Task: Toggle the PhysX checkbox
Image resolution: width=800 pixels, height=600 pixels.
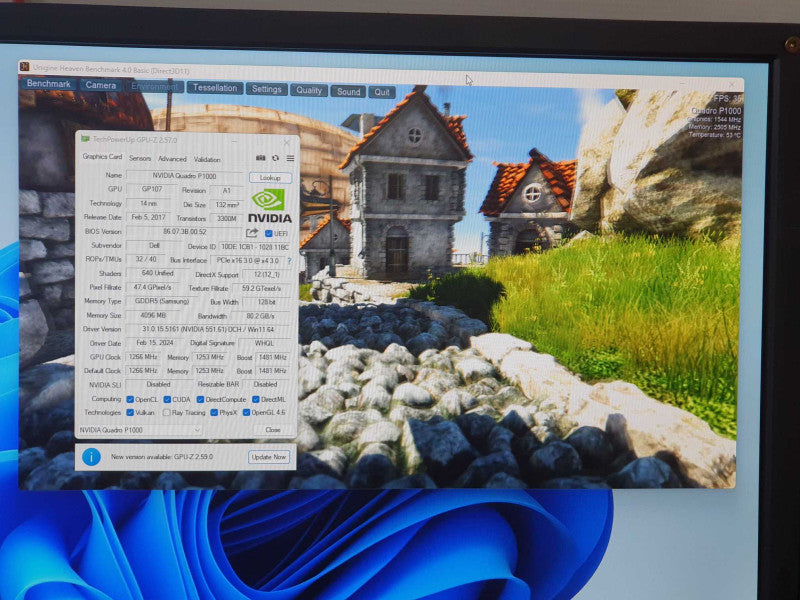Action: click(214, 412)
